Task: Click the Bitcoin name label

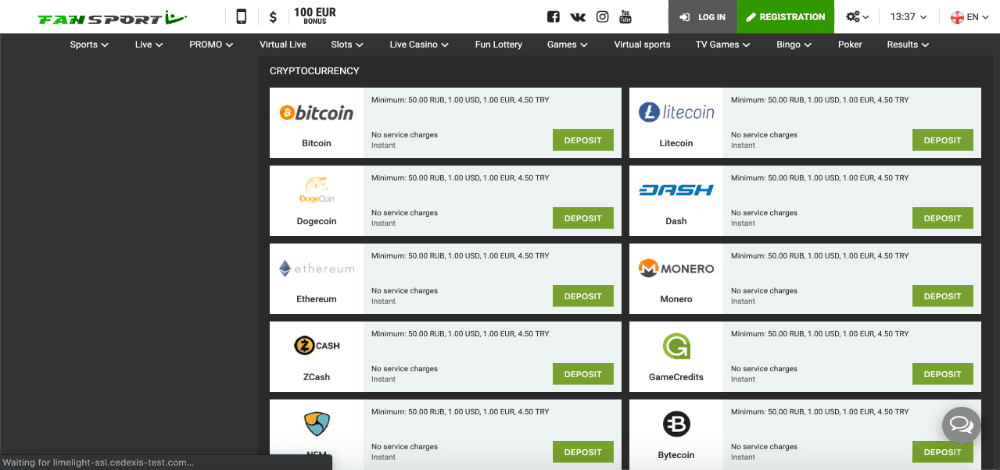Action: 316,143
